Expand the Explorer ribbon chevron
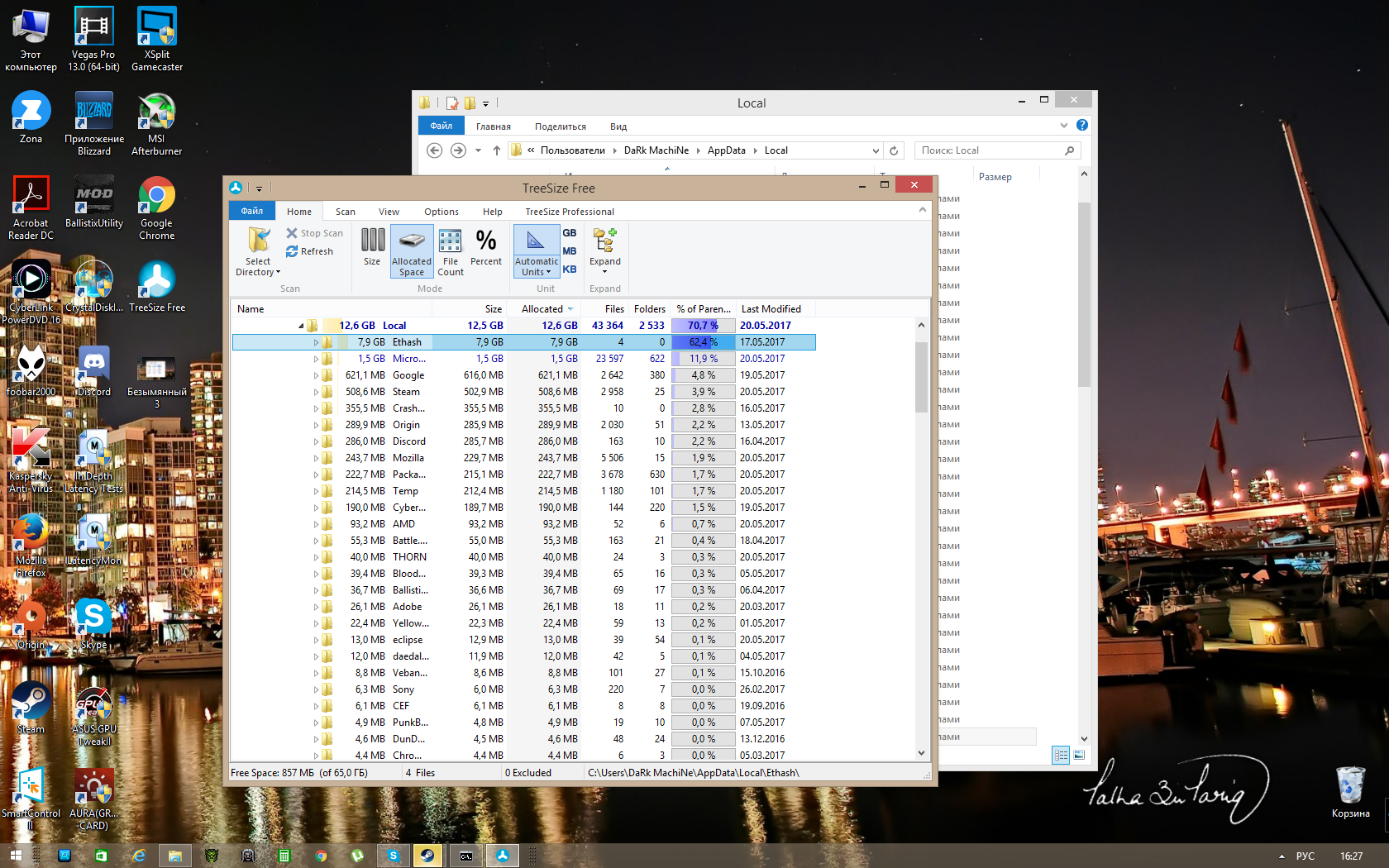Viewport: 1389px width, 868px height. tap(1064, 126)
